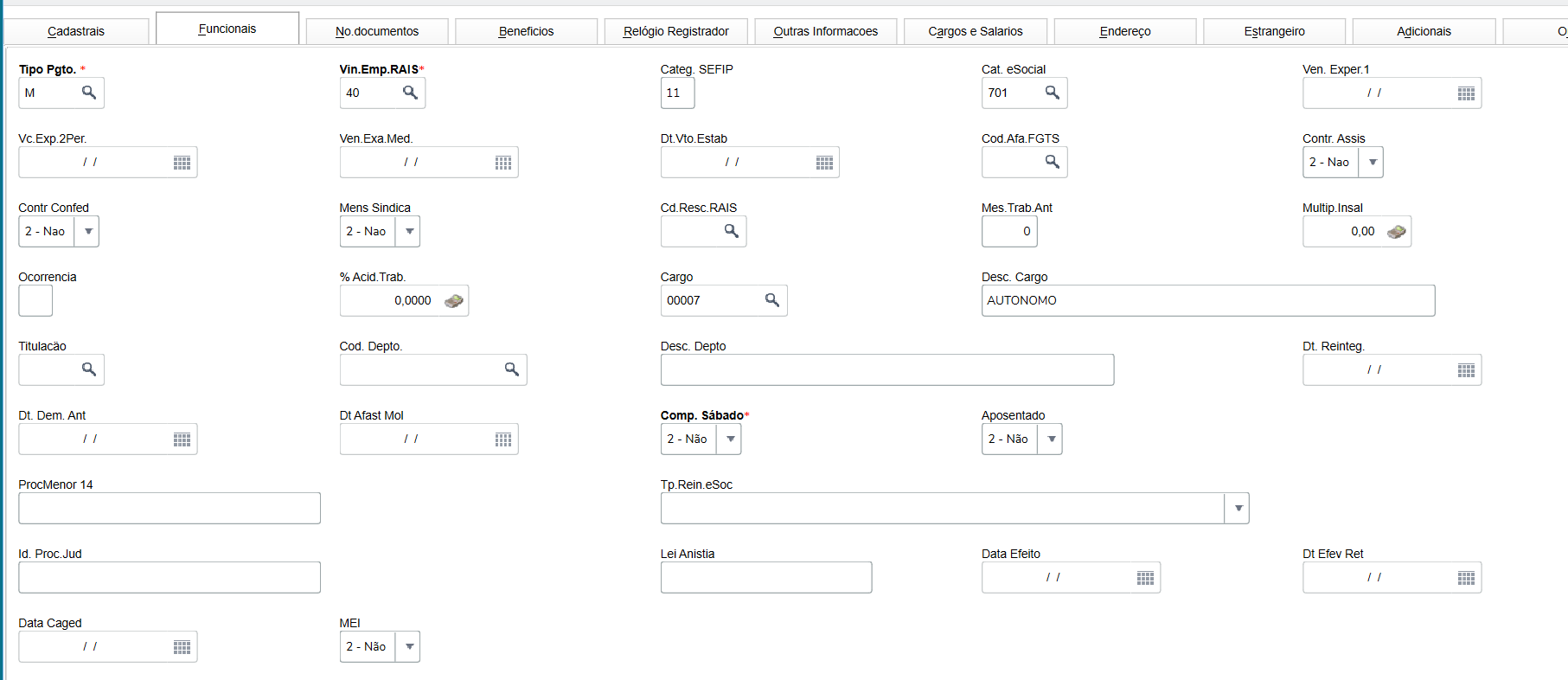The image size is (1568, 680).
Task: Switch to the Beneficios tab
Action: 526,31
